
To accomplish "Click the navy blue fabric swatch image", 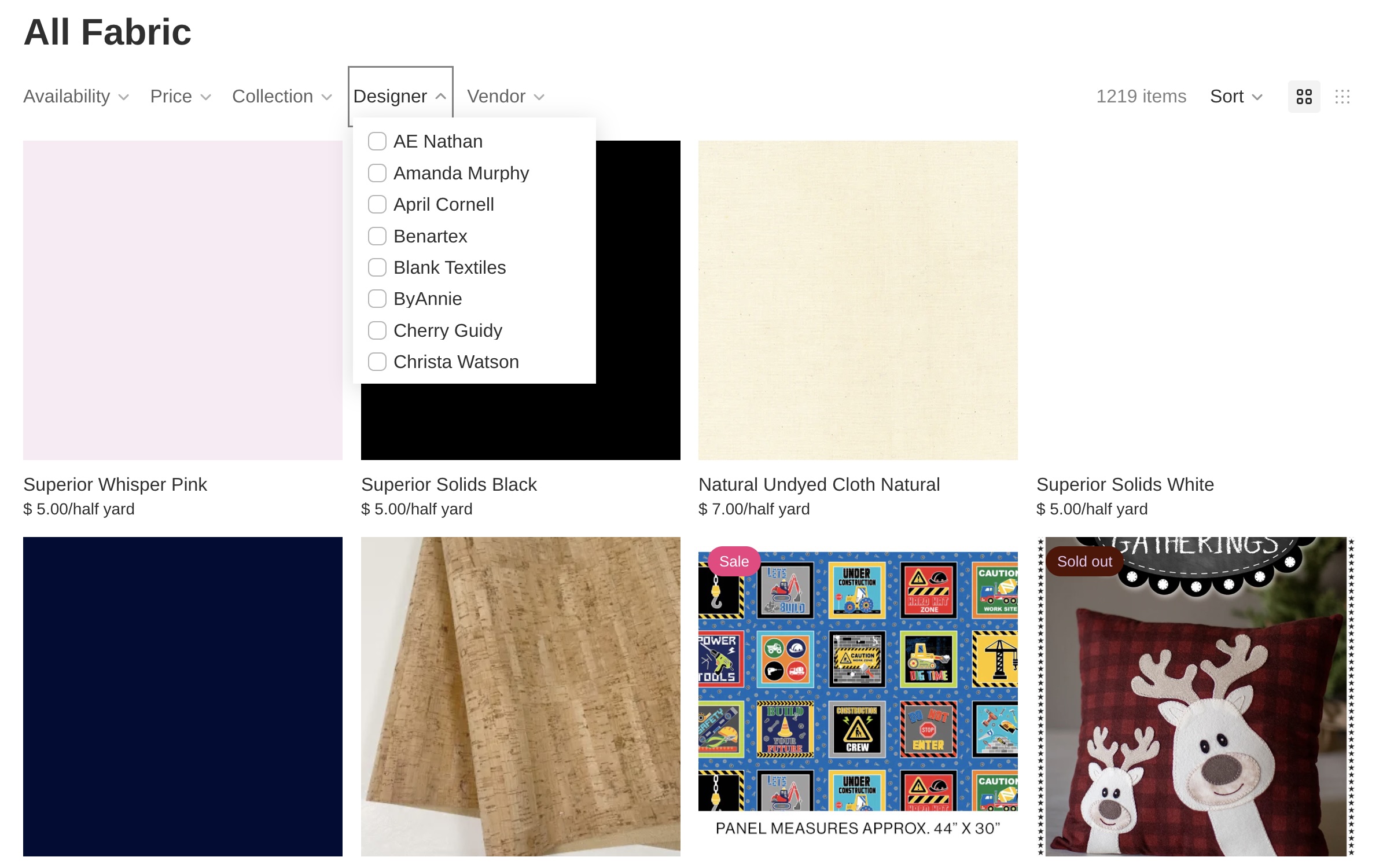I will 183,697.
